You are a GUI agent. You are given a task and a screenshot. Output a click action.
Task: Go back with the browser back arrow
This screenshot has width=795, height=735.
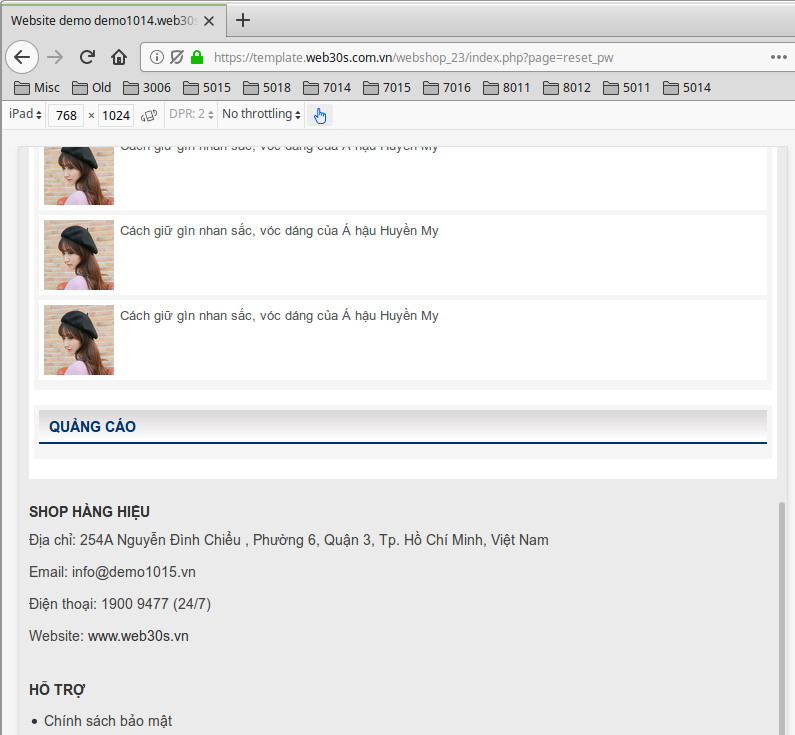pyautogui.click(x=22, y=57)
